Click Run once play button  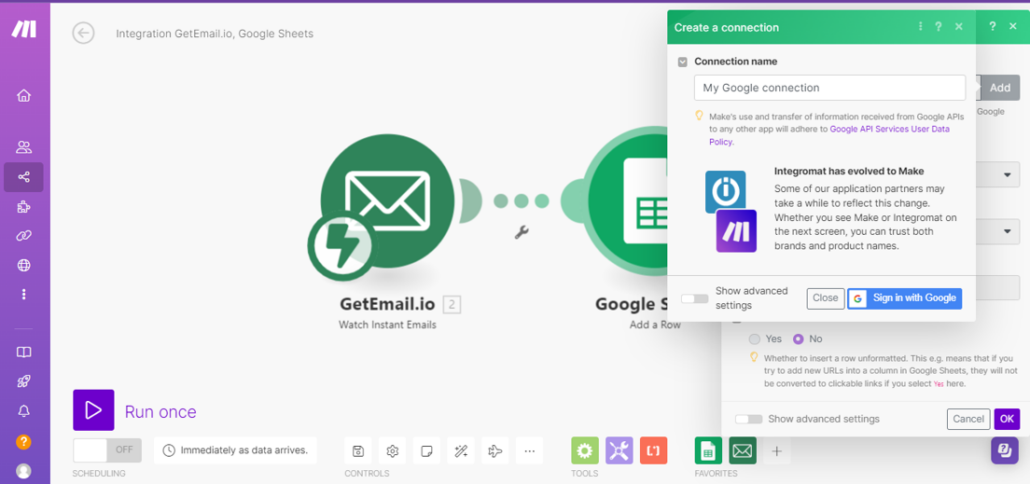(93, 410)
